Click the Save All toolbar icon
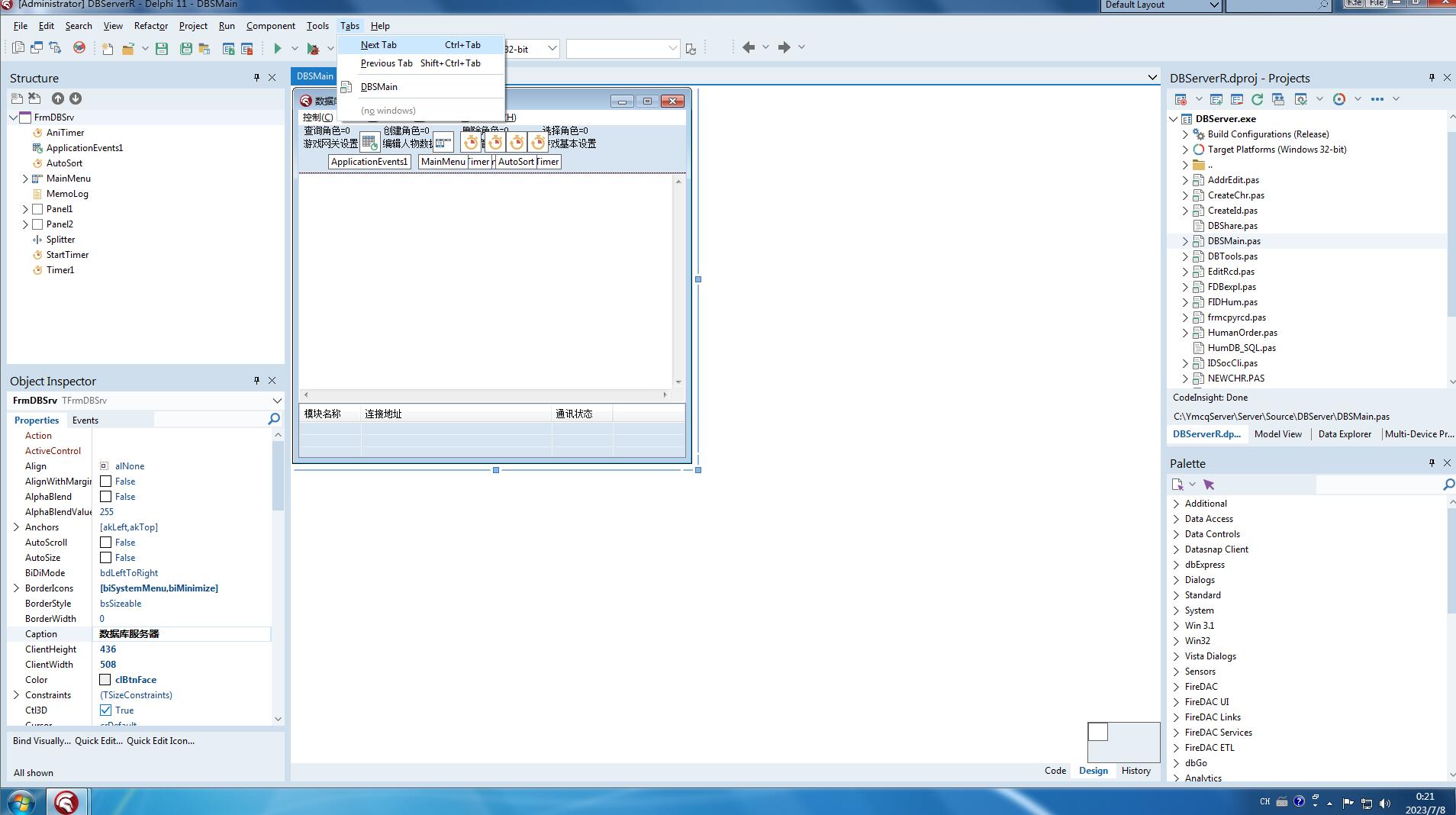The width and height of the screenshot is (1456, 815). (185, 48)
